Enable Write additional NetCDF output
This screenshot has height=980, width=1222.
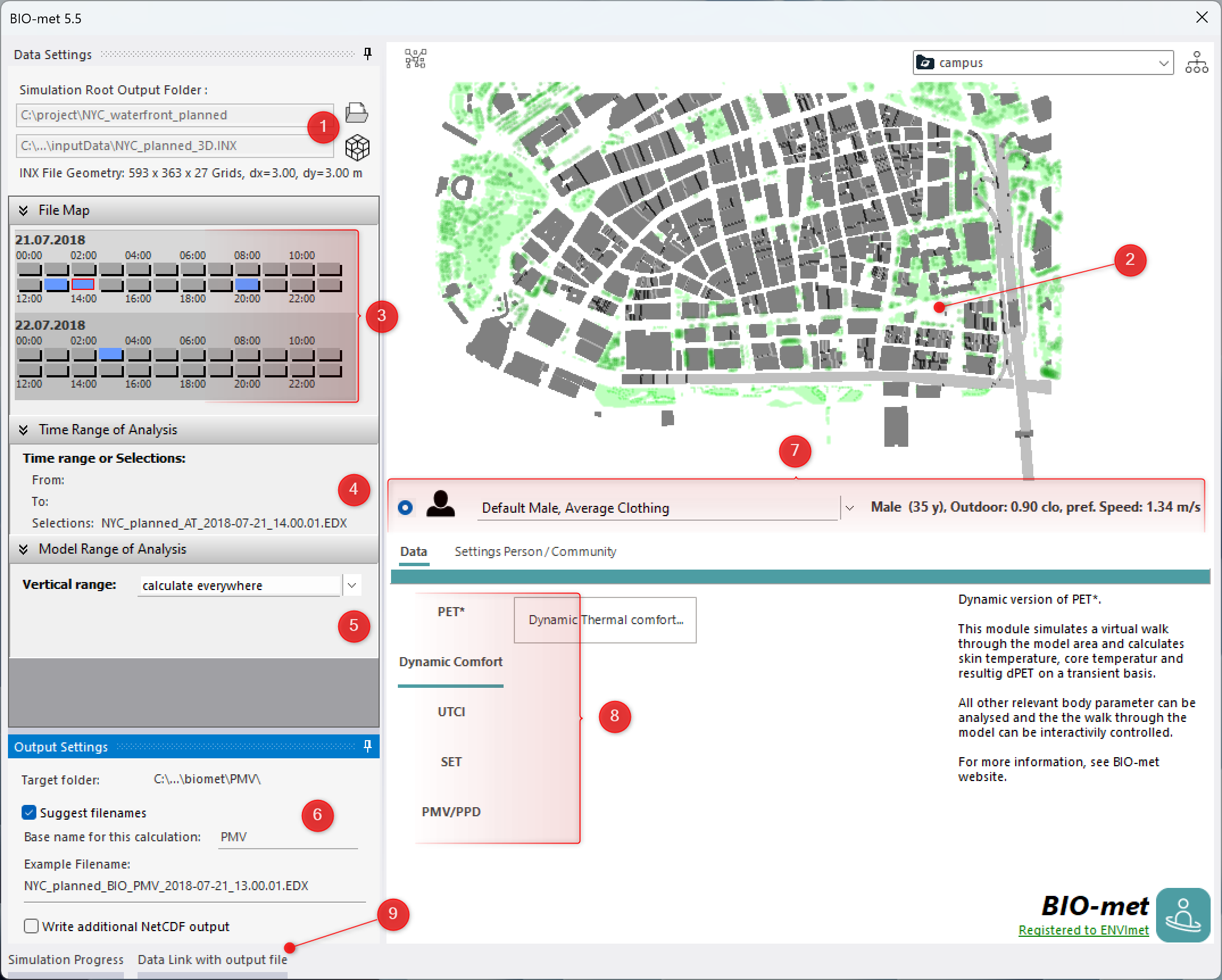coord(32,926)
